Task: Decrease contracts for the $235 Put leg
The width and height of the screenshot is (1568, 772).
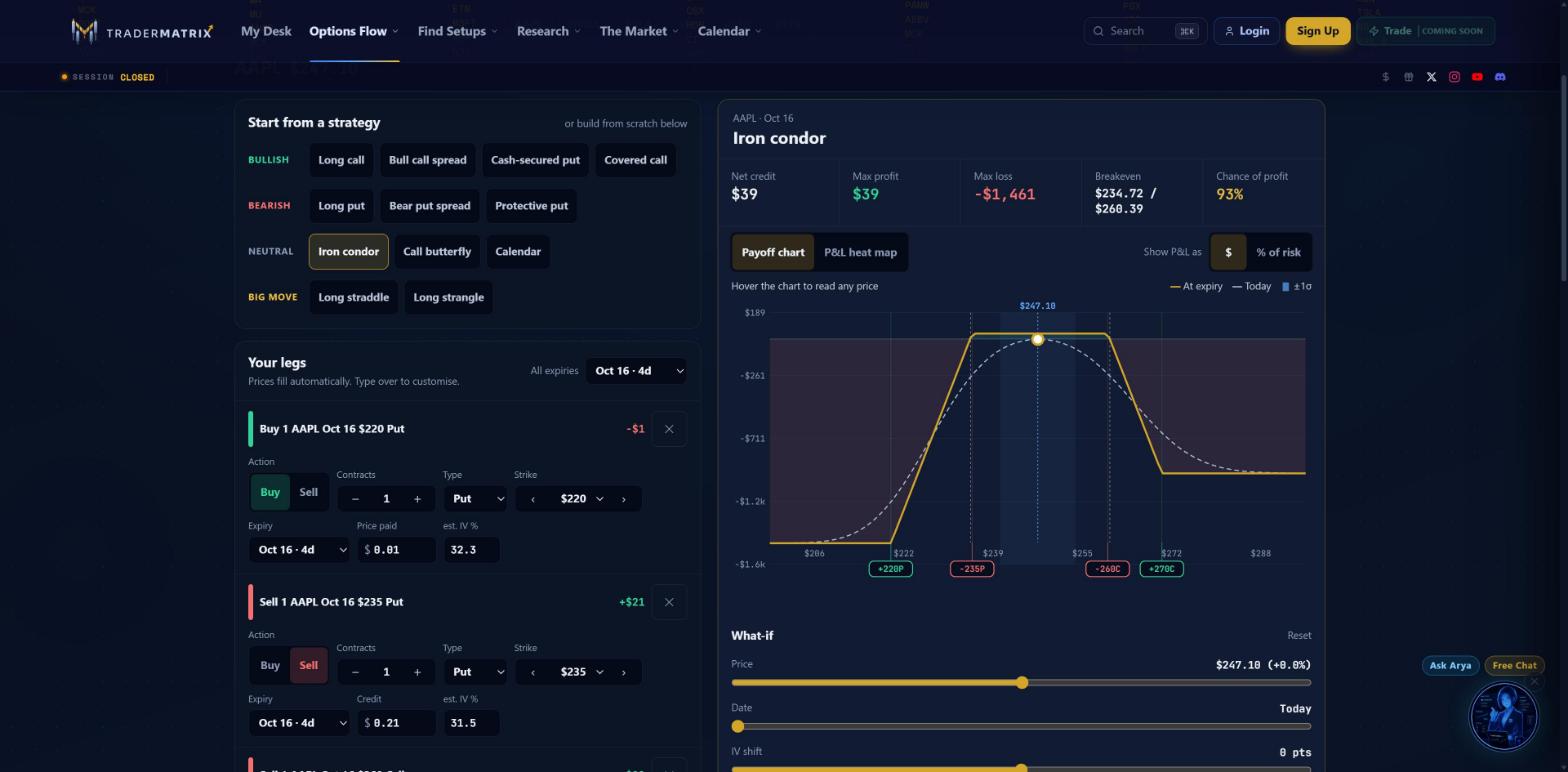Action: tap(355, 672)
